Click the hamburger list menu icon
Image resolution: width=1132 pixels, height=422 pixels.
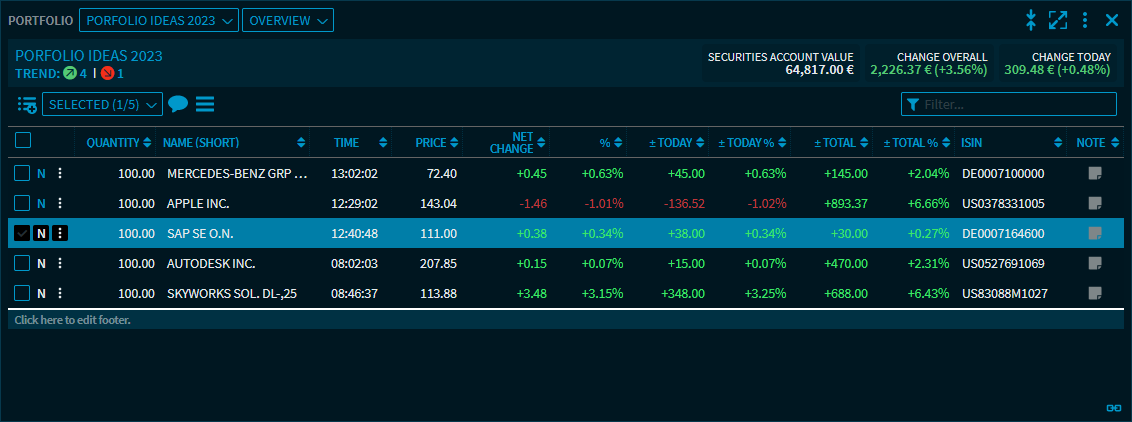coord(205,104)
